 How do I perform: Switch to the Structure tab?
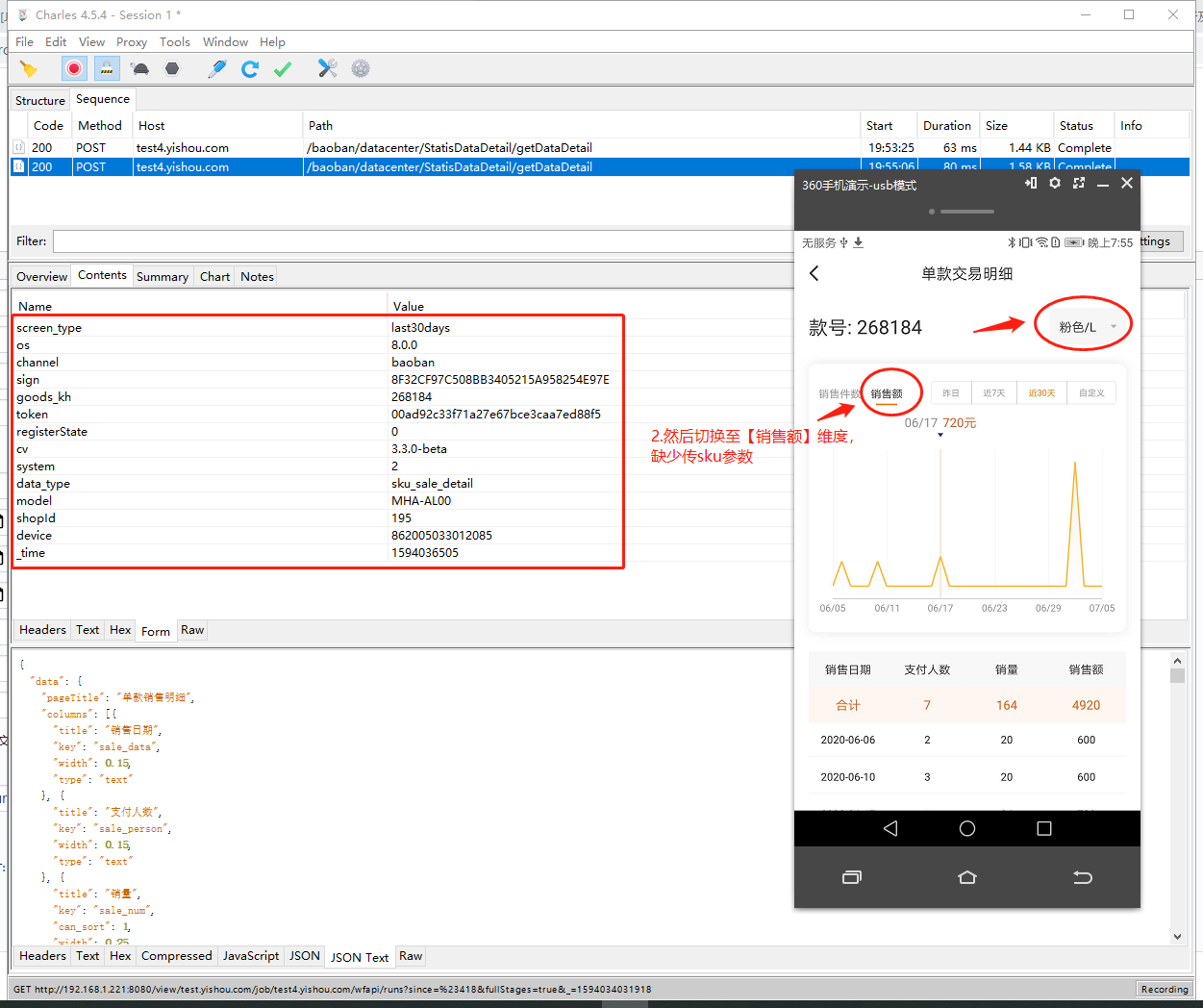pos(40,100)
